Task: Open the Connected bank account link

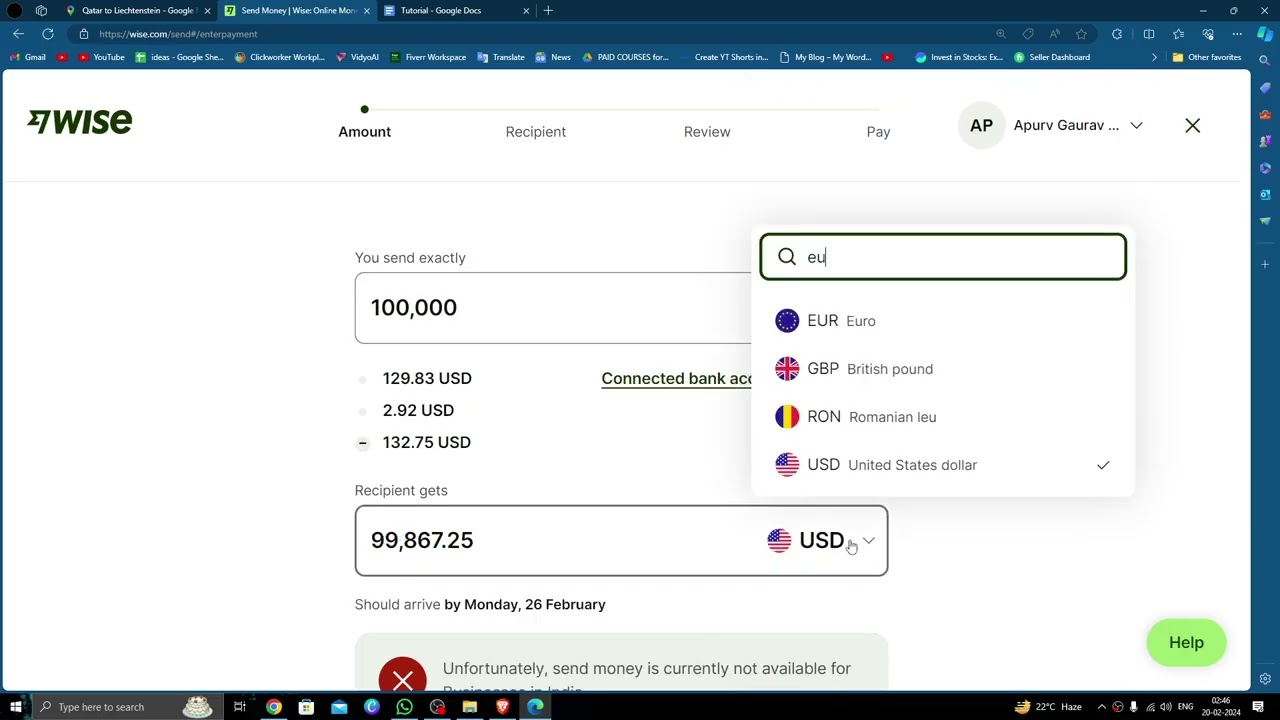Action: [676, 379]
